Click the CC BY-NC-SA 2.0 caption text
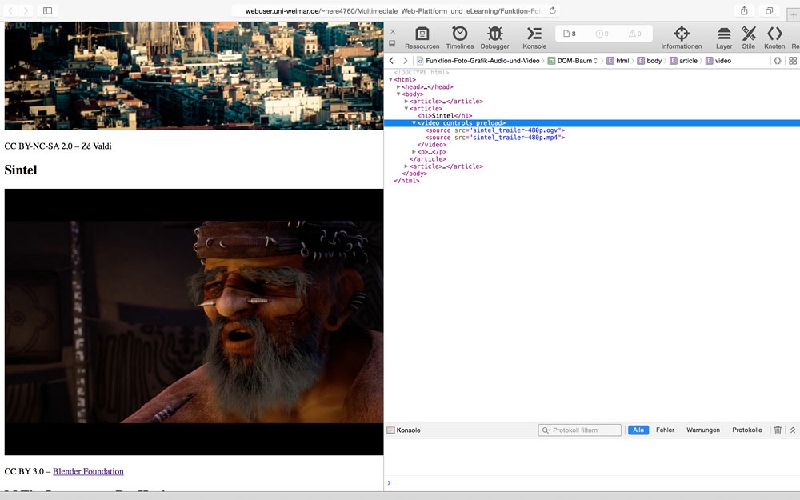 (58, 146)
